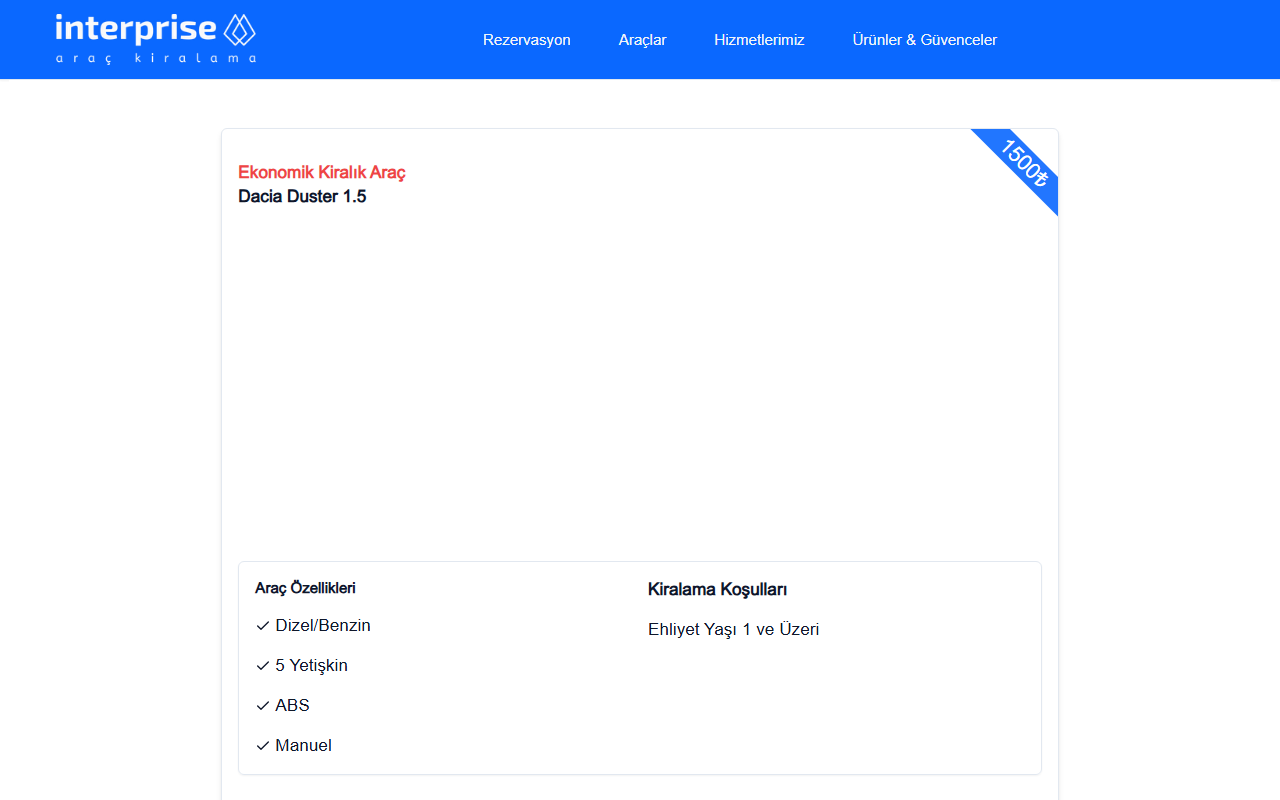
Task: Click the checkmark next to 5 Yetişkin
Action: point(263,666)
